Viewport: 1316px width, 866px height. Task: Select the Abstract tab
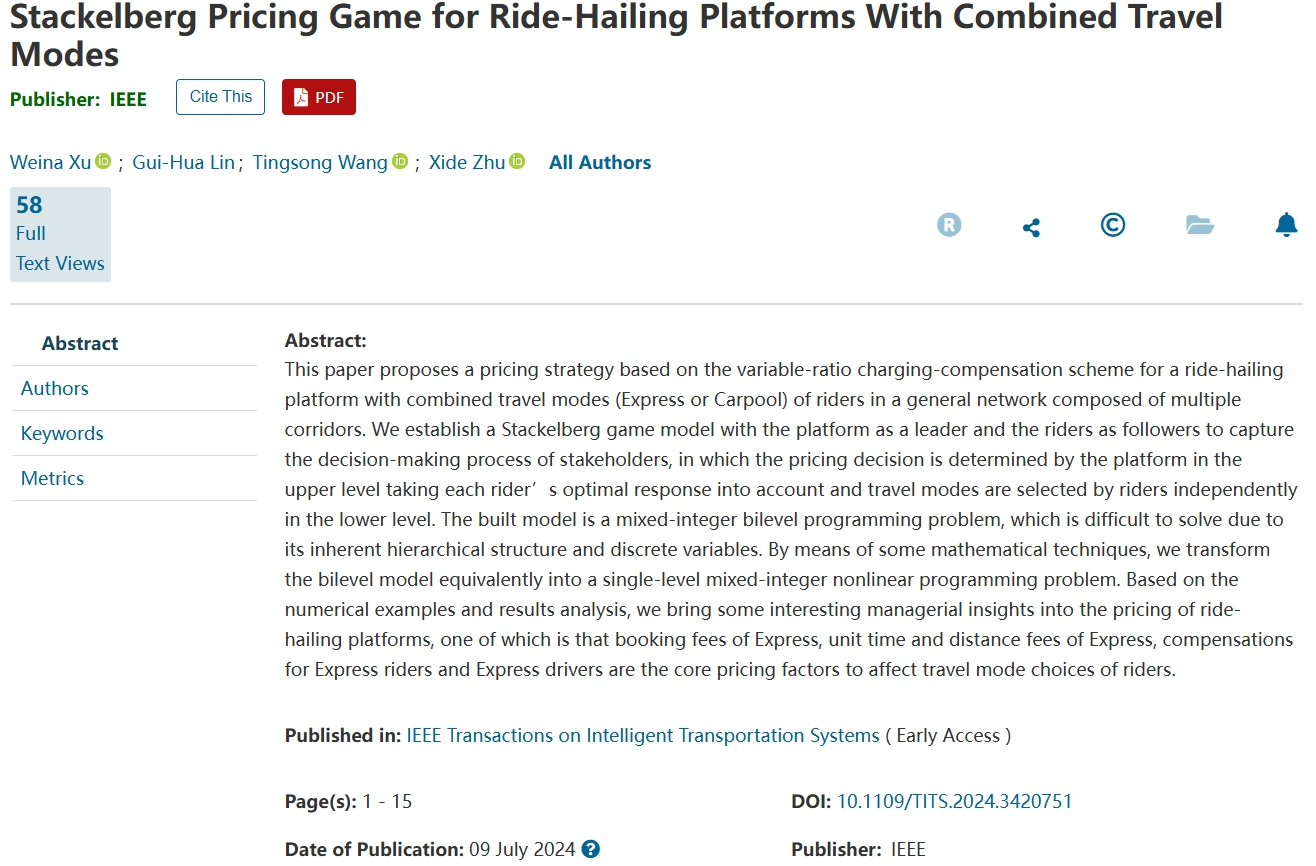[80, 343]
